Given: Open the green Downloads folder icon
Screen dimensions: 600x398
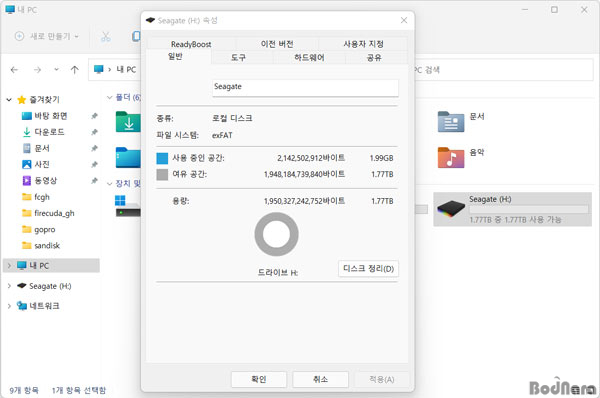Looking at the screenshot, I should 128,122.
